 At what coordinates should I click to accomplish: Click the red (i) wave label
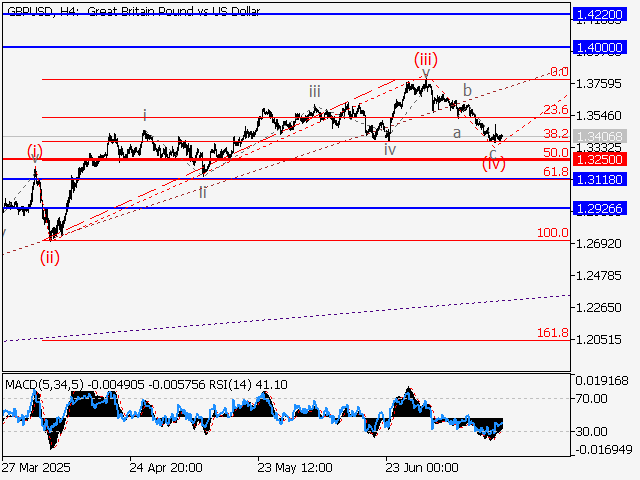[35, 151]
